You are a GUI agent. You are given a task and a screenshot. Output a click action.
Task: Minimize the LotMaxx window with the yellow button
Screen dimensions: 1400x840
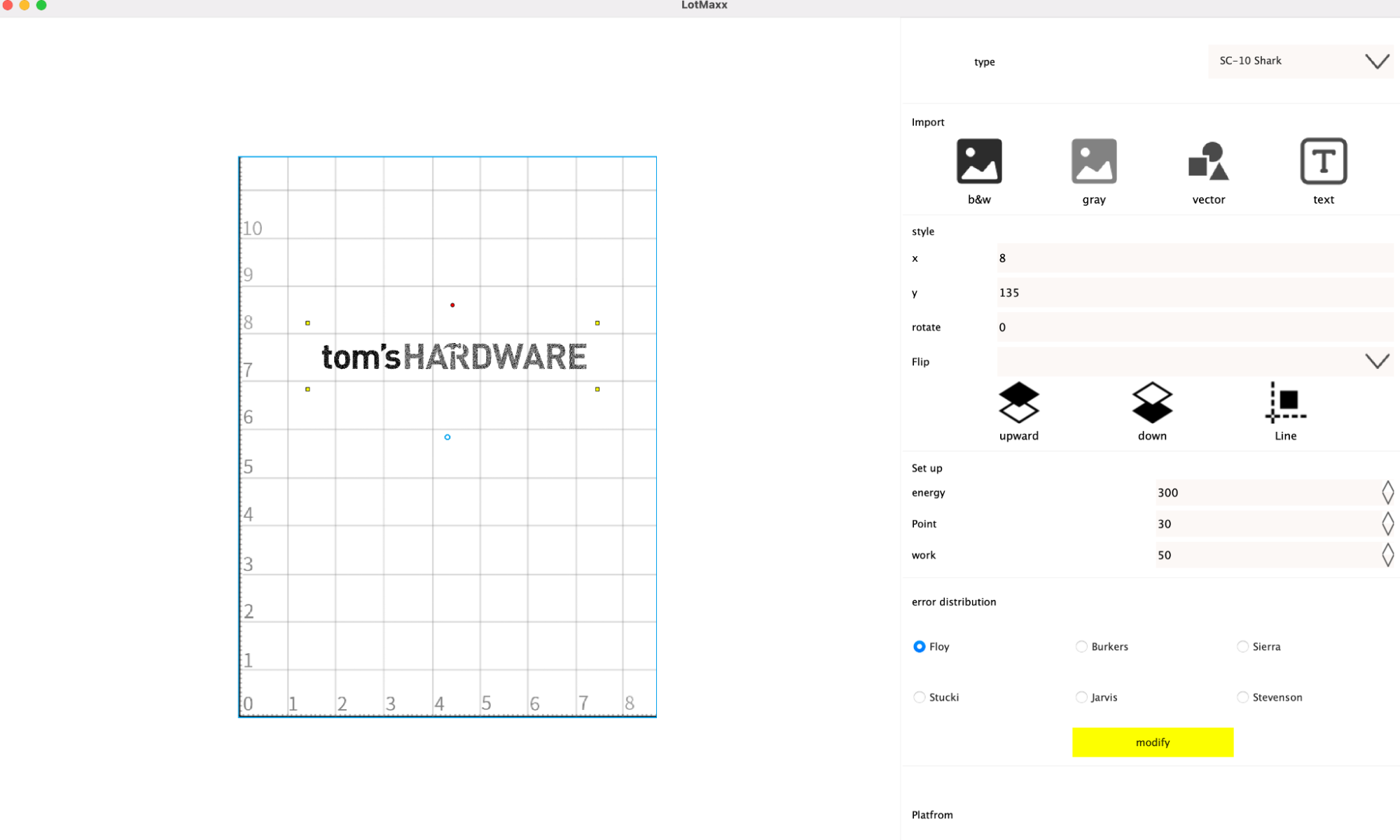[25, 5]
